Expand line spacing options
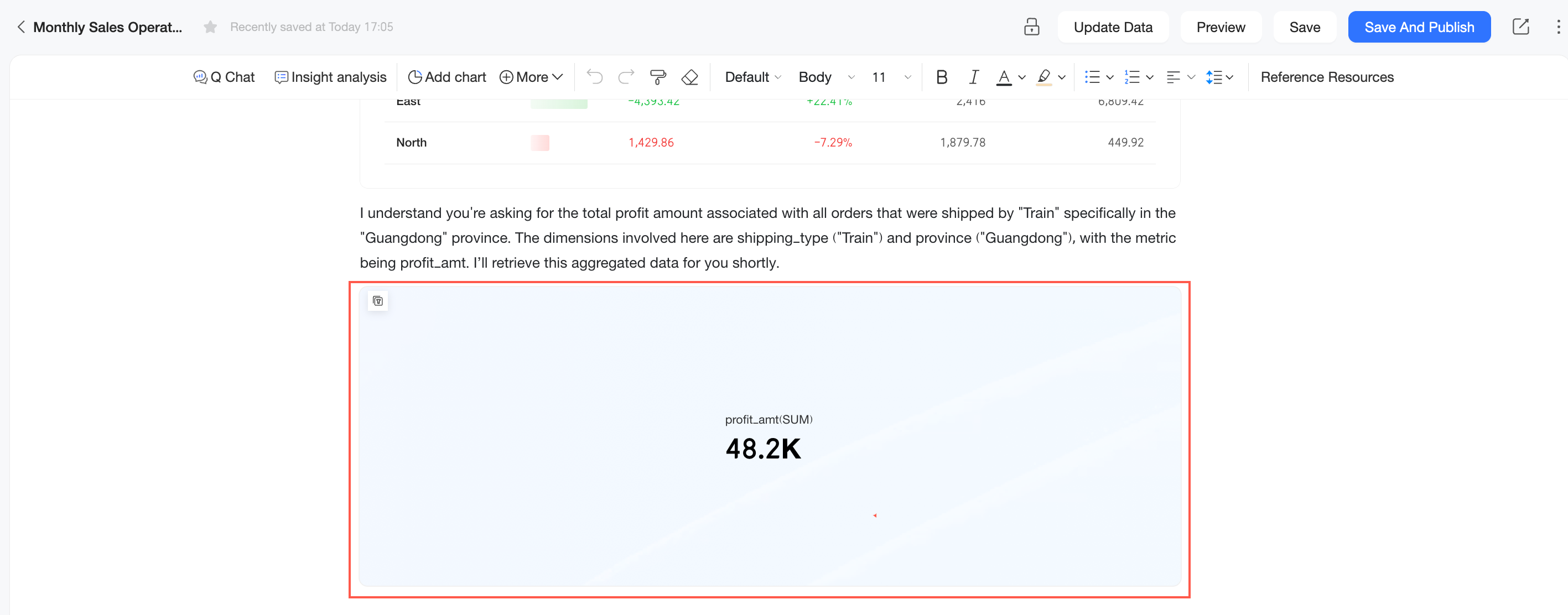This screenshot has height=615, width=1568. pyautogui.click(x=1229, y=77)
